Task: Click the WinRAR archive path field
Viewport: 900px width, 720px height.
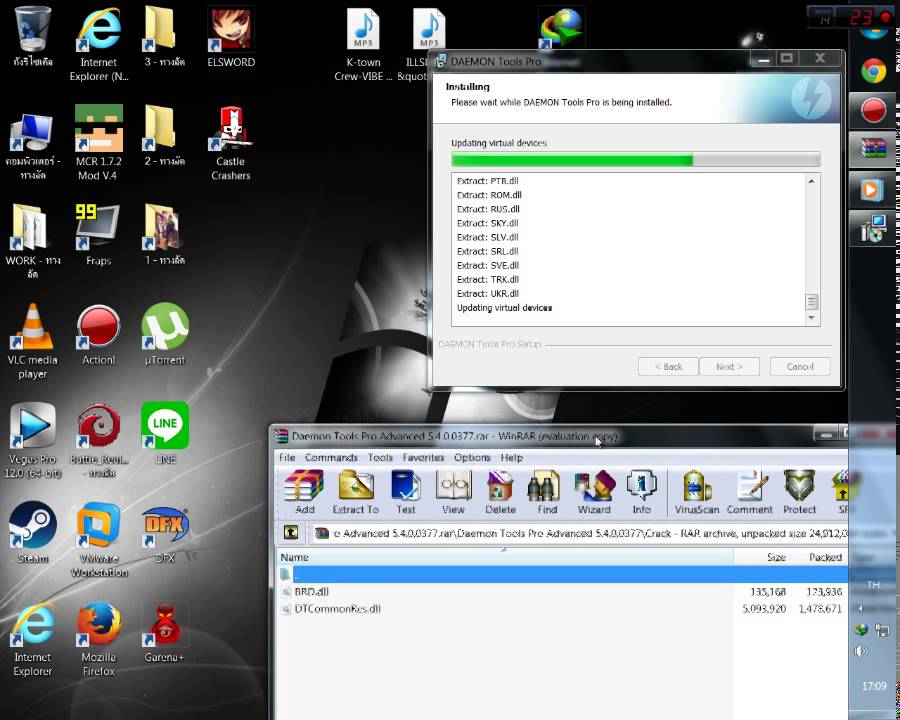Action: click(x=579, y=533)
